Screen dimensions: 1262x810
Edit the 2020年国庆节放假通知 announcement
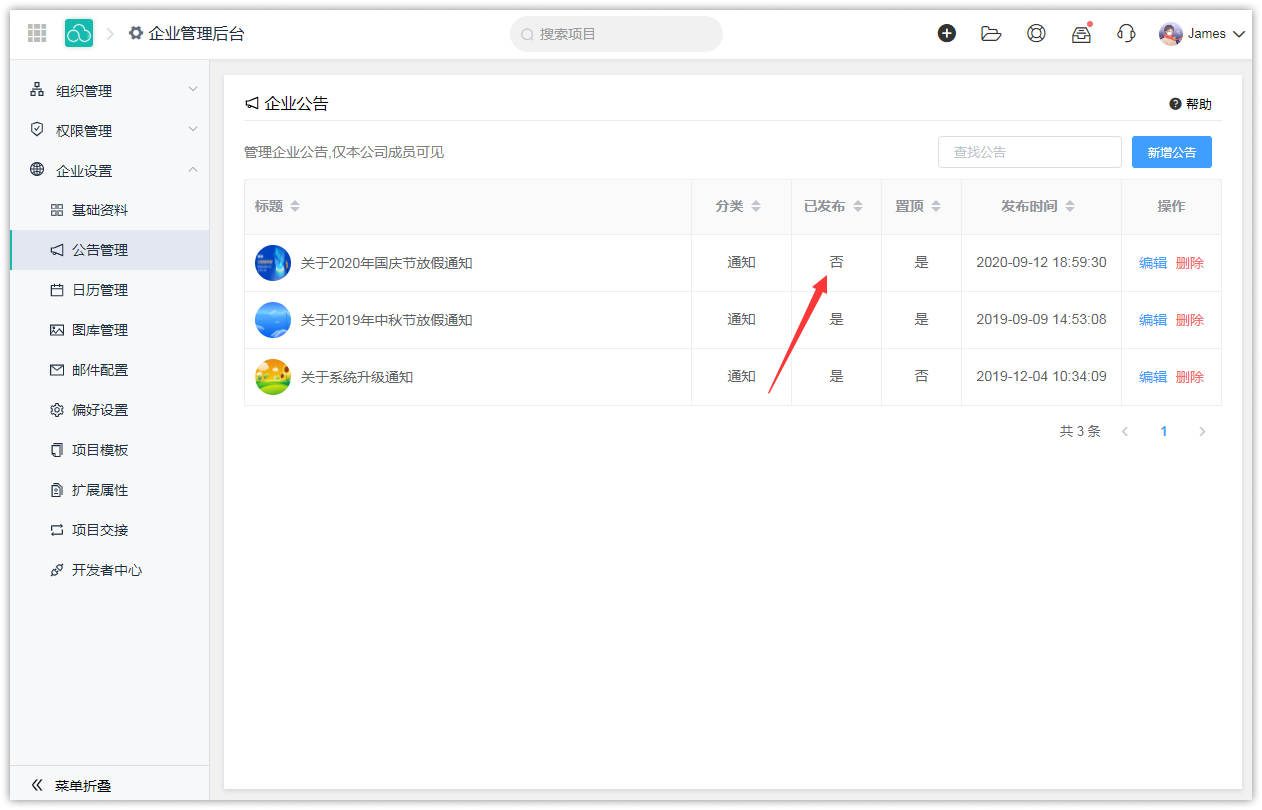(1153, 263)
